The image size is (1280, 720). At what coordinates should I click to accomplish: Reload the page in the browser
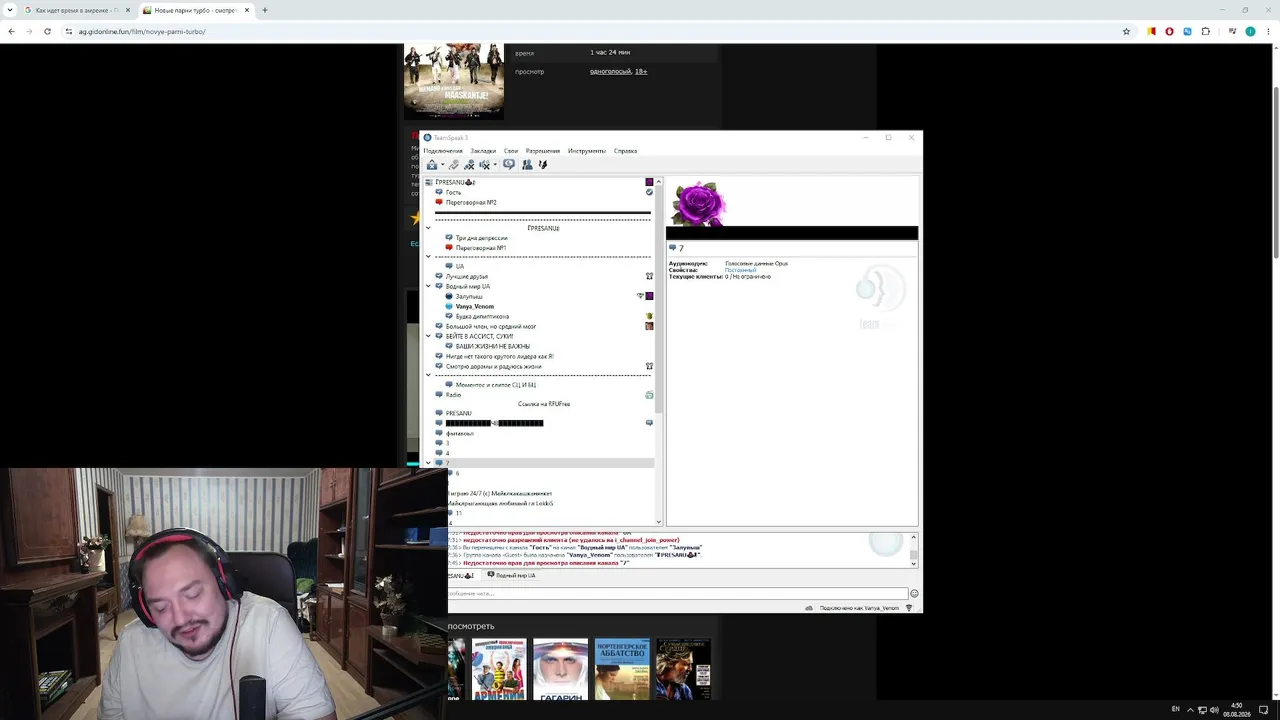click(x=47, y=31)
